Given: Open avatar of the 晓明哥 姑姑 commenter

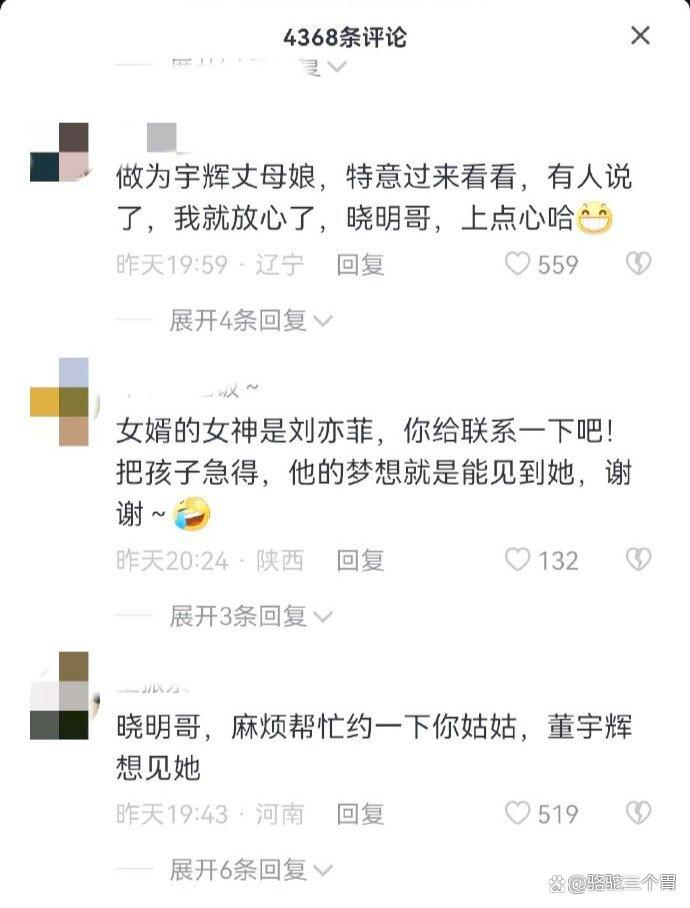Looking at the screenshot, I should 60,695.
